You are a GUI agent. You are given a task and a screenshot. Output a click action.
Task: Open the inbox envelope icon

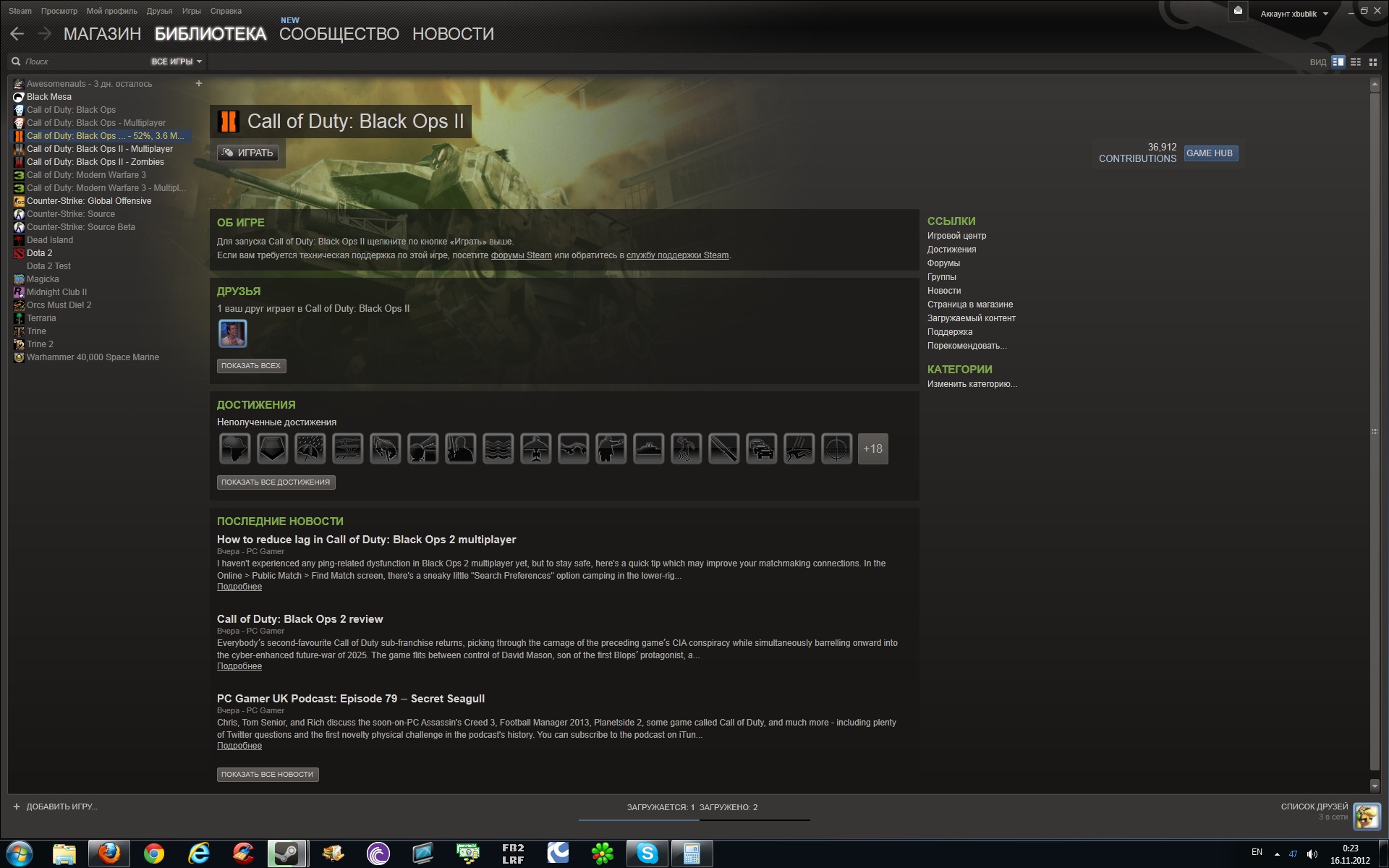point(1238,11)
